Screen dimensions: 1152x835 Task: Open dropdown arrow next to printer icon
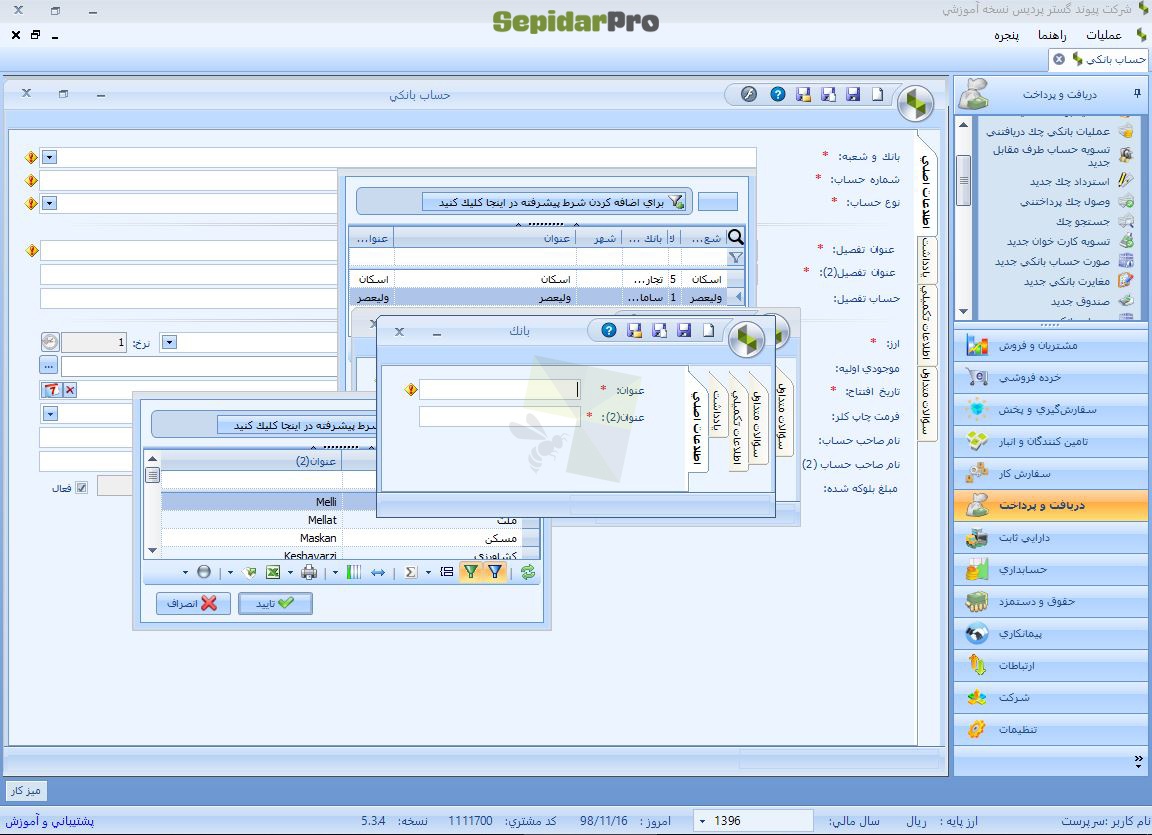[335, 572]
